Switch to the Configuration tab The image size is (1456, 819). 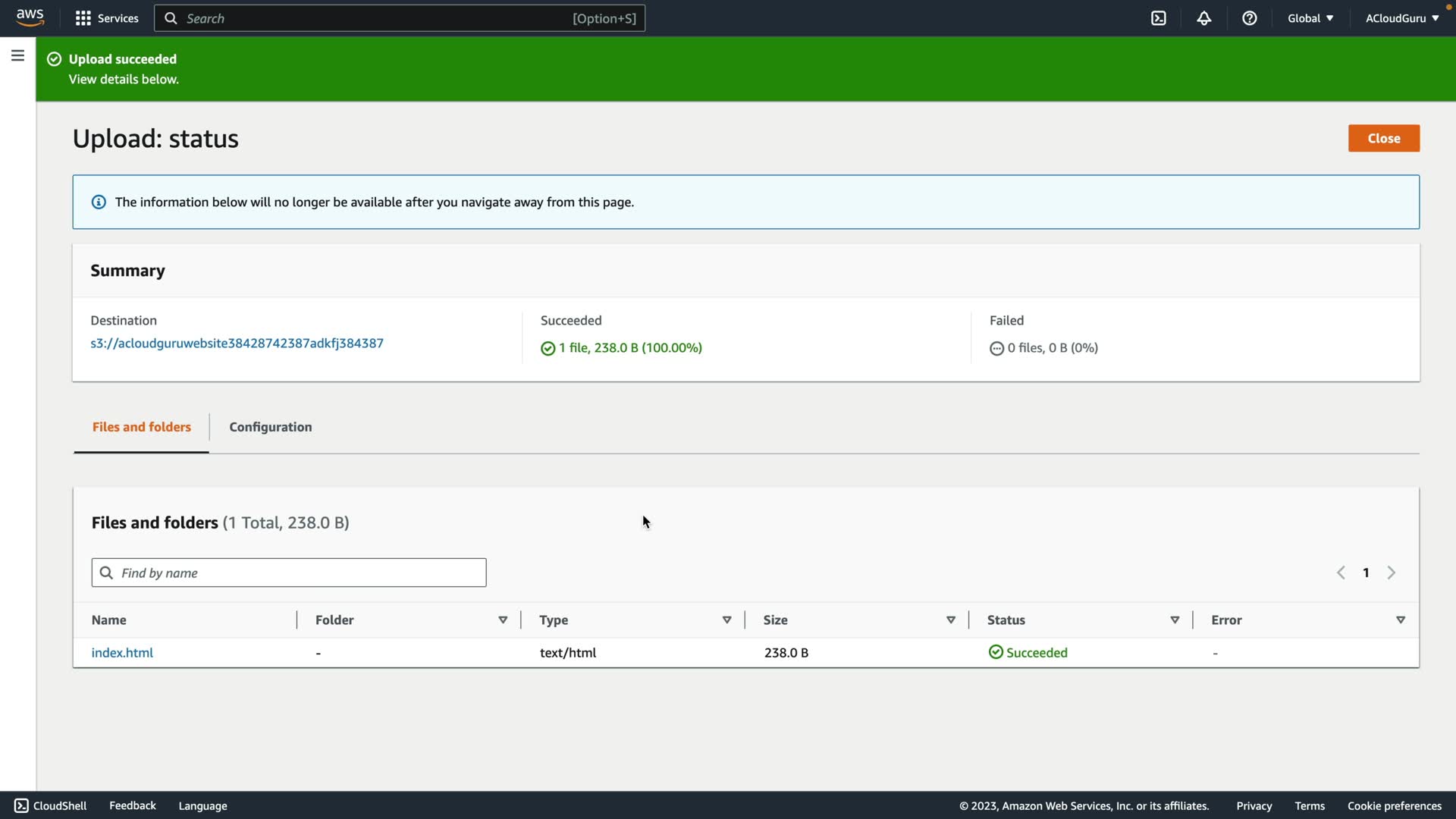tap(270, 427)
